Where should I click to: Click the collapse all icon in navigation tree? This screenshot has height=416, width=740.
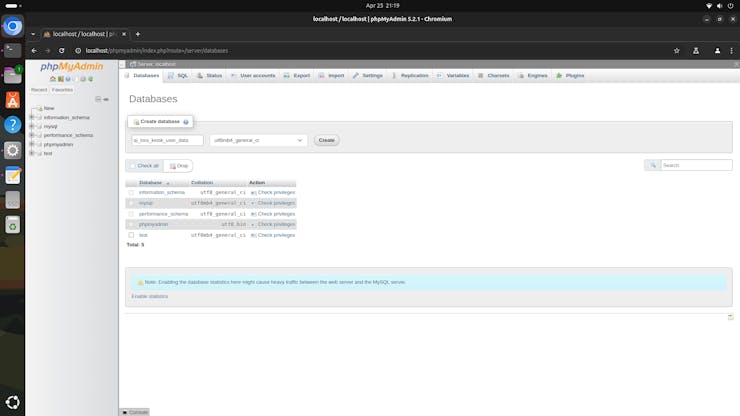tap(98, 99)
